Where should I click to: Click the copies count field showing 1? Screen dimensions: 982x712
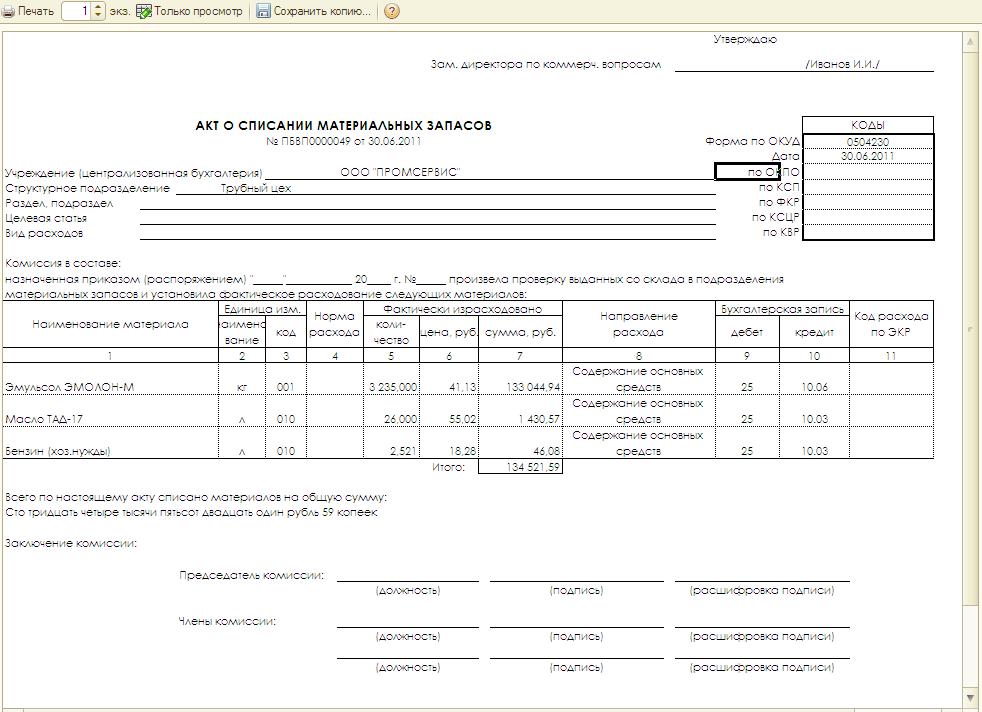77,11
